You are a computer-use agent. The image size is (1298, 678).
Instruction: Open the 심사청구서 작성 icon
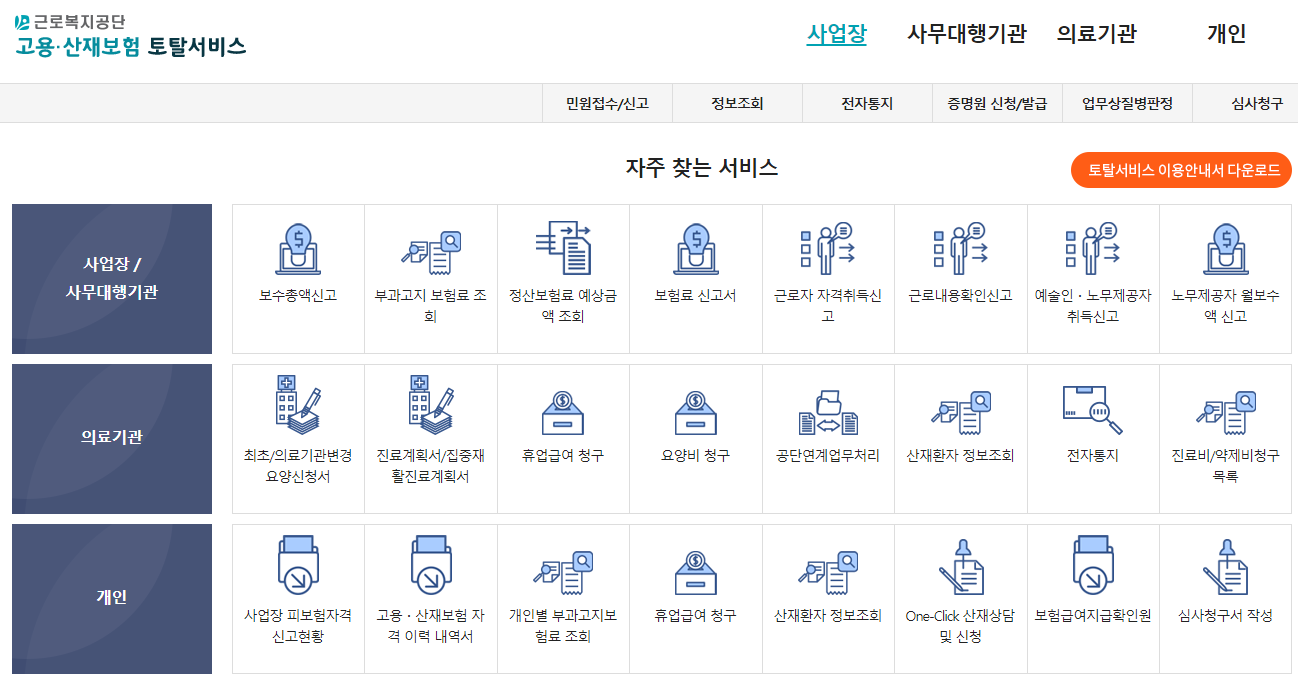(1225, 566)
